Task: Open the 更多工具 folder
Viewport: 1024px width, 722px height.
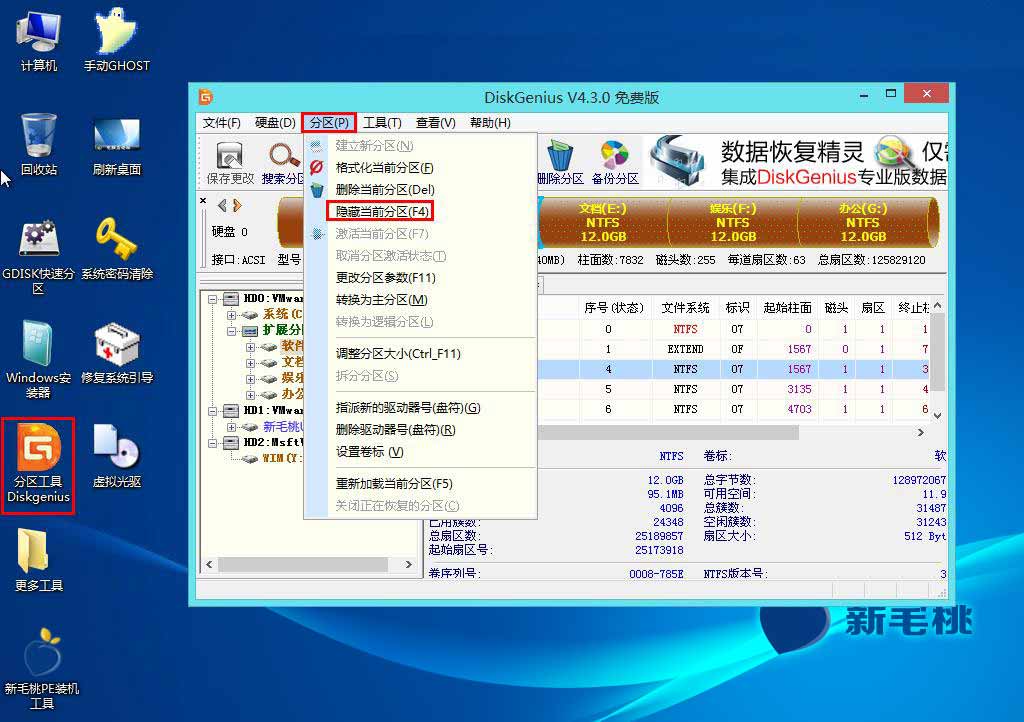Action: tap(39, 560)
